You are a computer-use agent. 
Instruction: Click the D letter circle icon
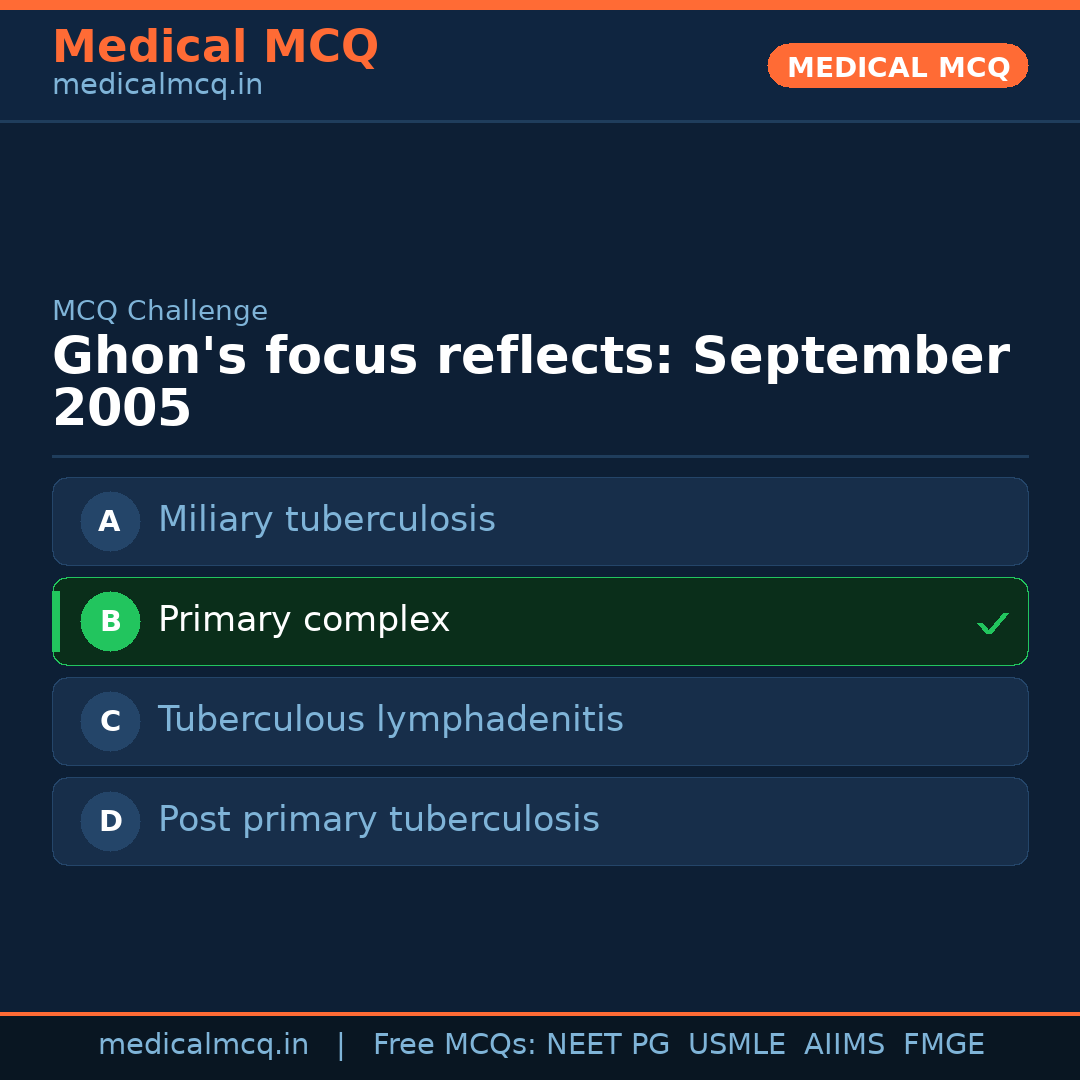pyautogui.click(x=110, y=821)
